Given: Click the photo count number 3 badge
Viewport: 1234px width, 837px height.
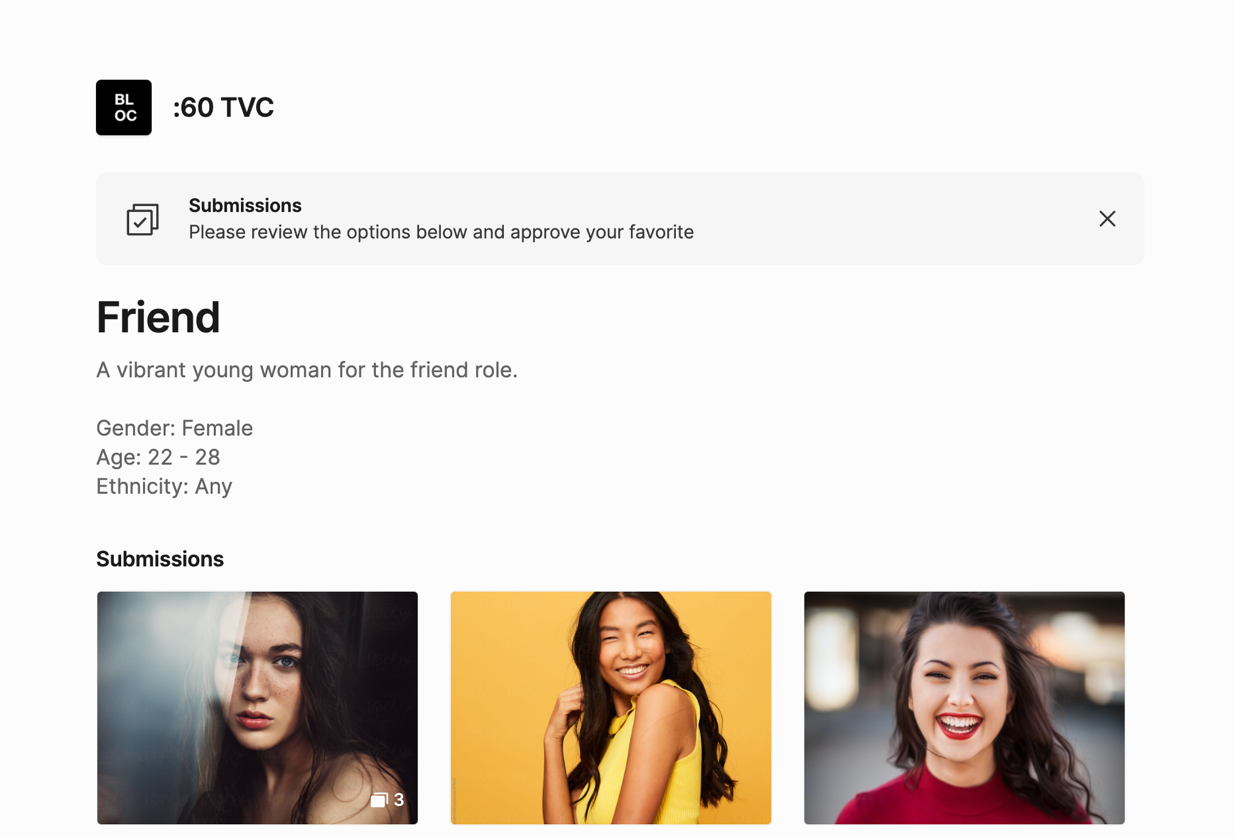Looking at the screenshot, I should [399, 800].
